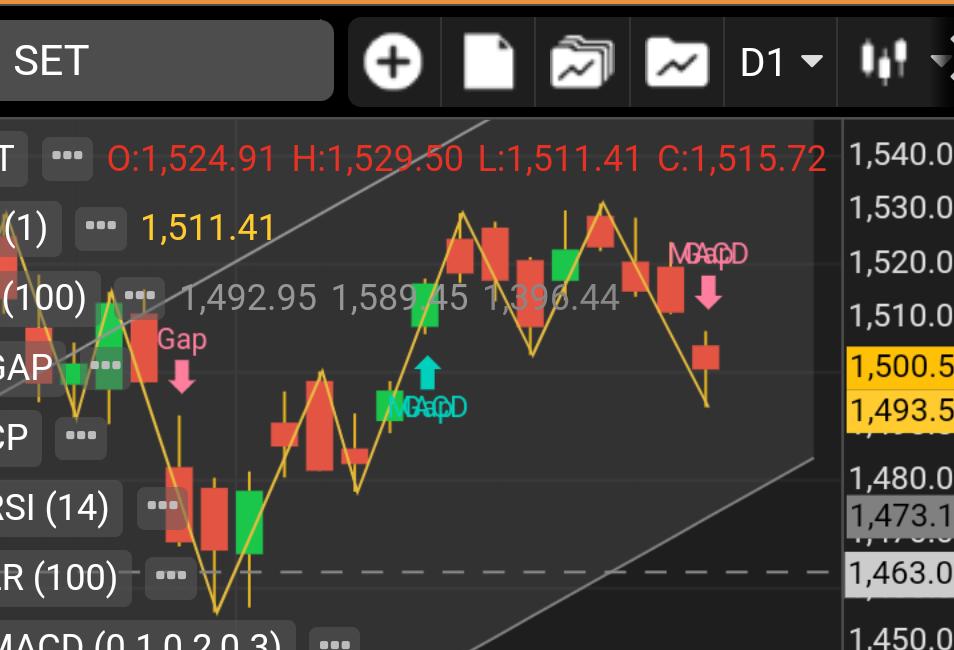The width and height of the screenshot is (954, 650).
Task: Click the teal MACD up arrow signal
Action: [x=427, y=372]
